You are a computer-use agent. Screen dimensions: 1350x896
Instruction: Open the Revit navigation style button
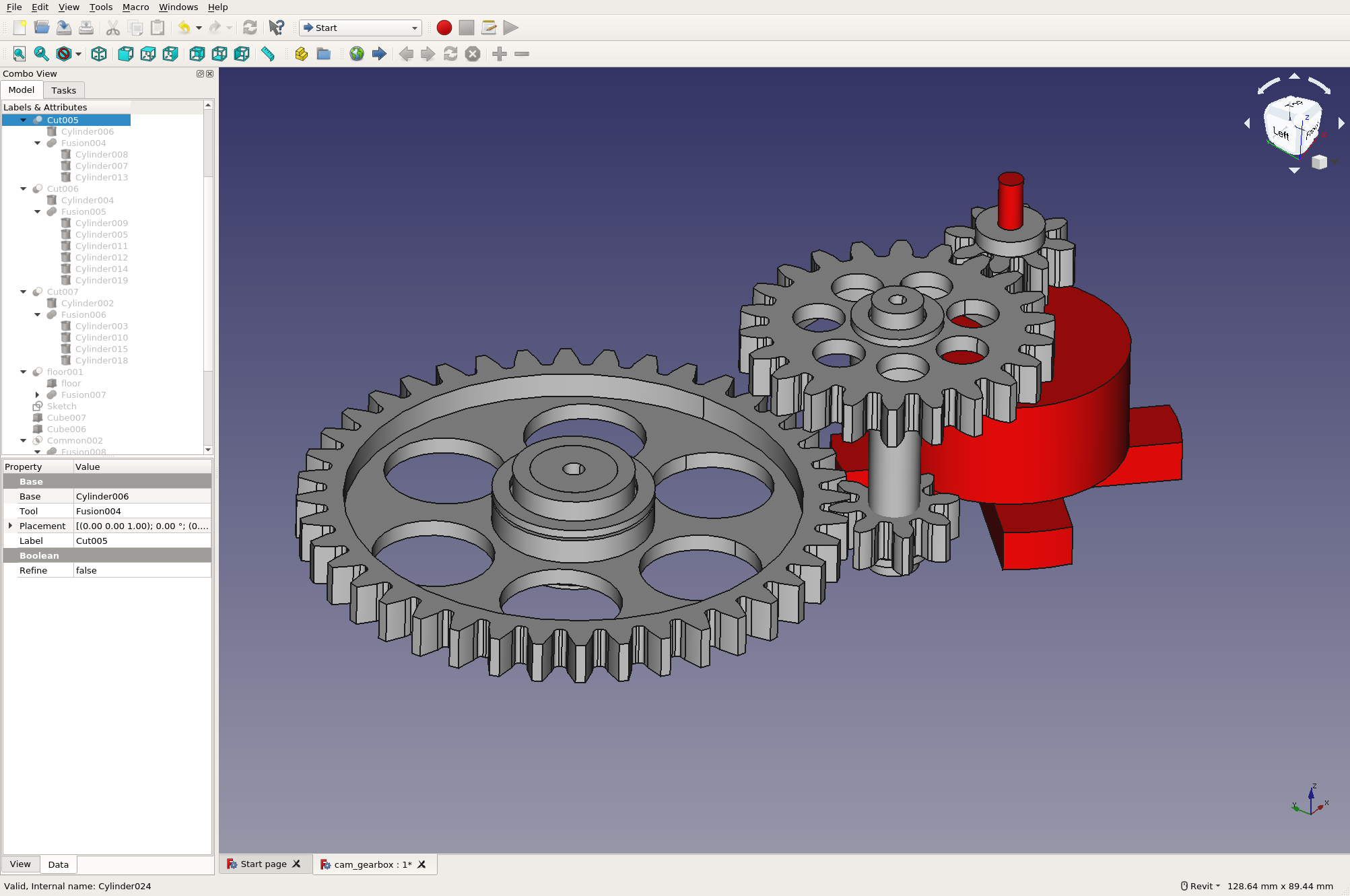[1201, 886]
